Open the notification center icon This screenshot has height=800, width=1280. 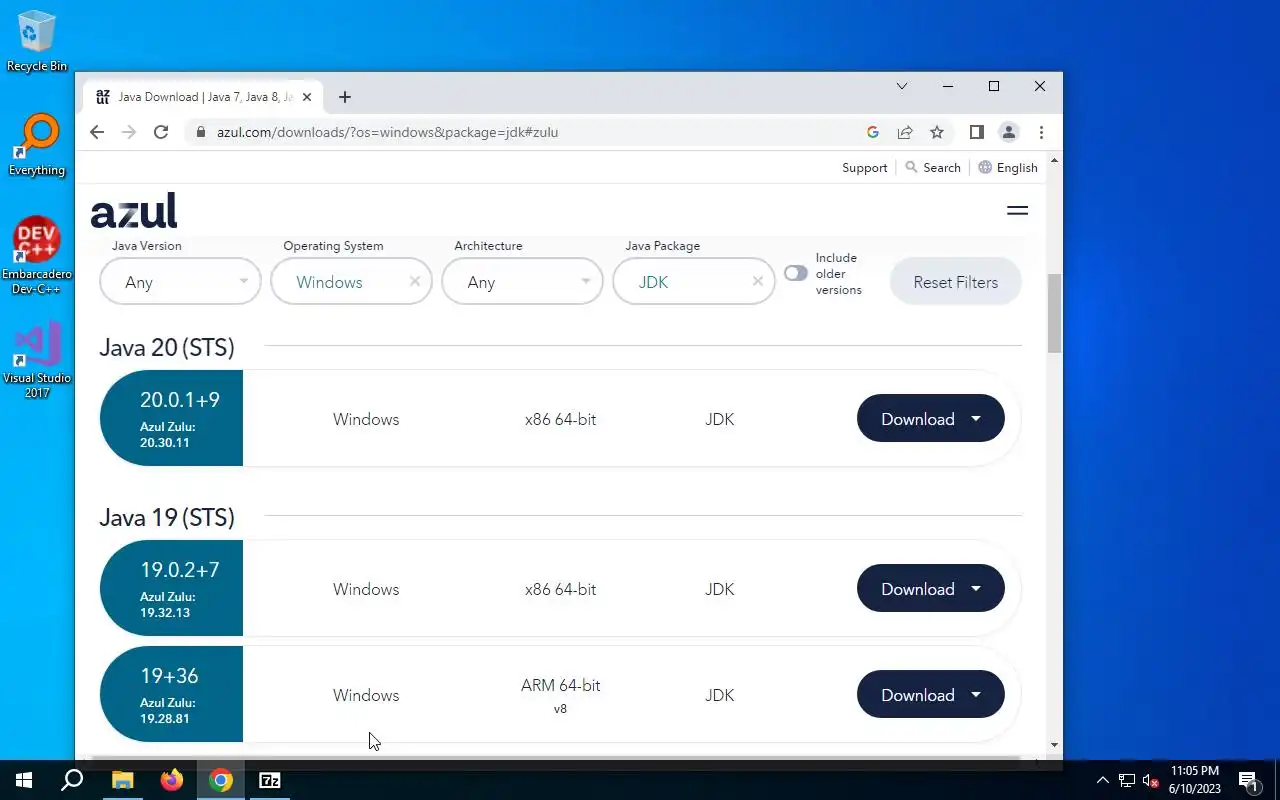1248,780
